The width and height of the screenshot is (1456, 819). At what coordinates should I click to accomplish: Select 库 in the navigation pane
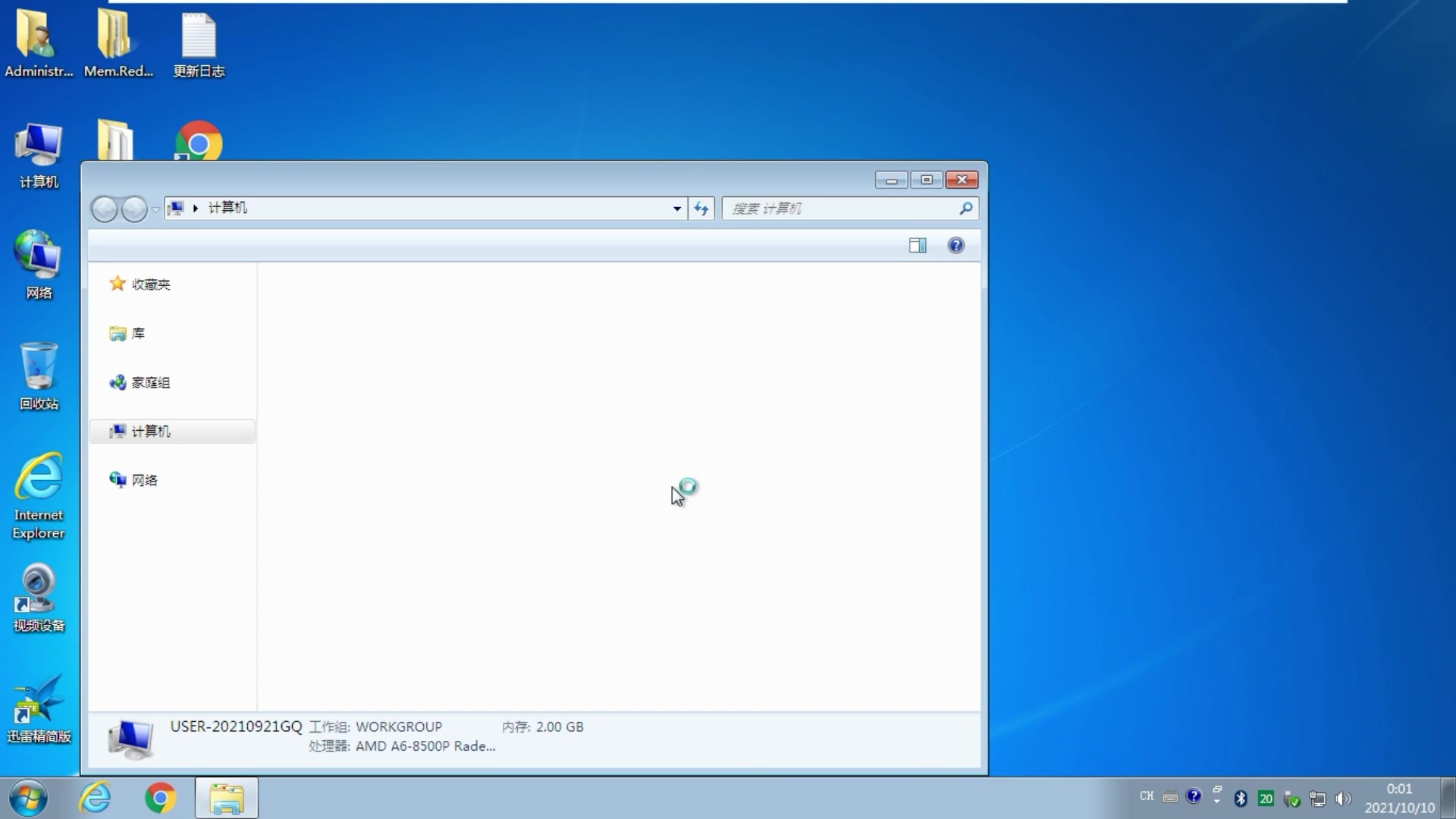pyautogui.click(x=137, y=334)
